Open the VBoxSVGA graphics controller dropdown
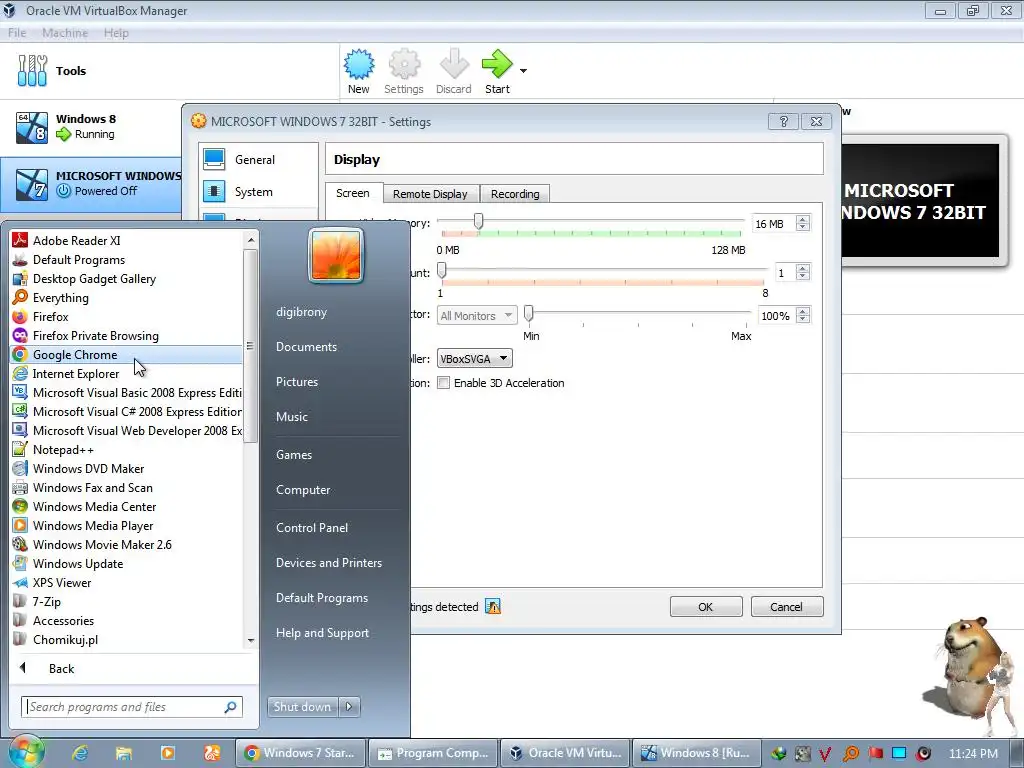1024x768 pixels. [x=474, y=359]
